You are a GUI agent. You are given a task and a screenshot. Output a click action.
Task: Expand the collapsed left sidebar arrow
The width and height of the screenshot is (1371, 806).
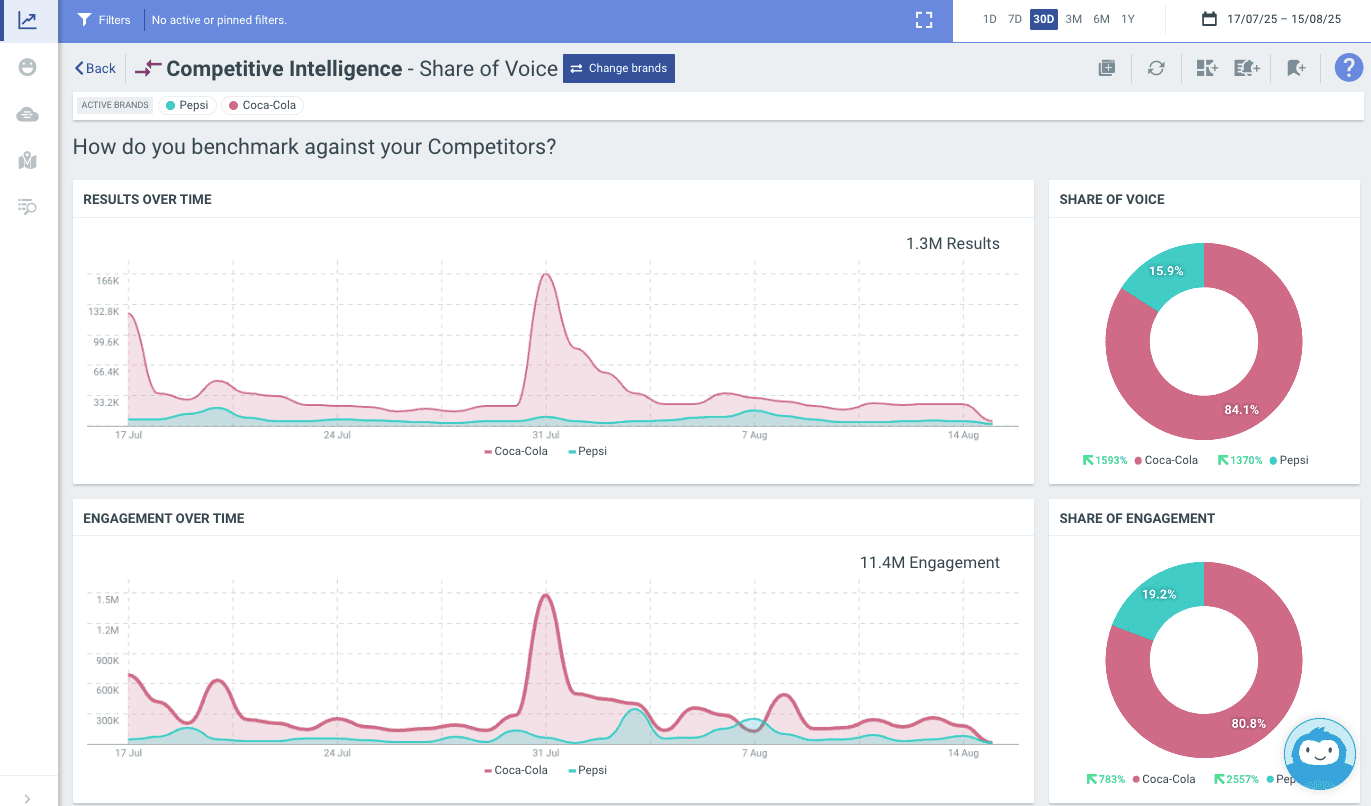pos(27,798)
